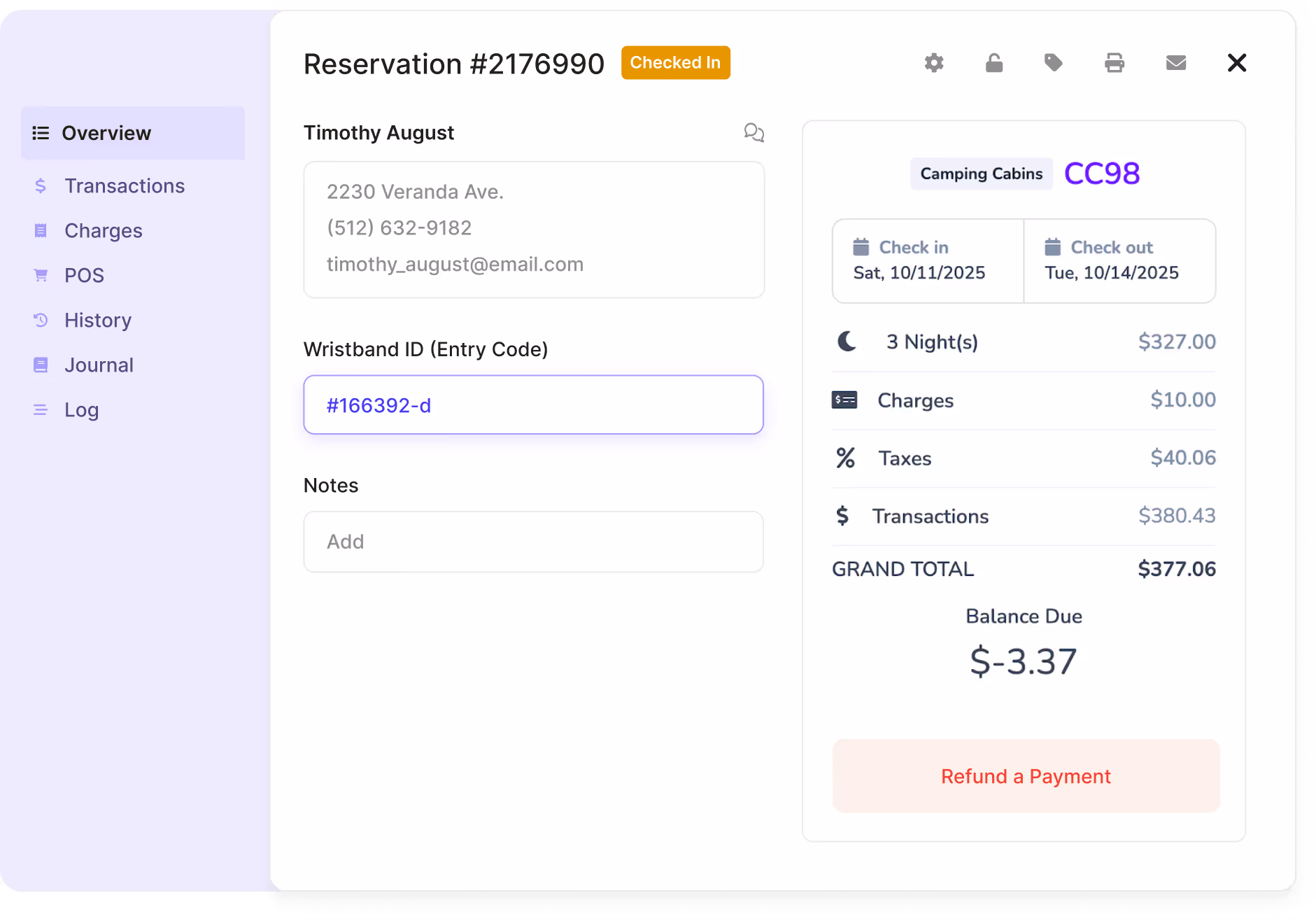Click the dollar icon beside Transactions row
Image resolution: width=1316 pixels, height=921 pixels.
[843, 516]
